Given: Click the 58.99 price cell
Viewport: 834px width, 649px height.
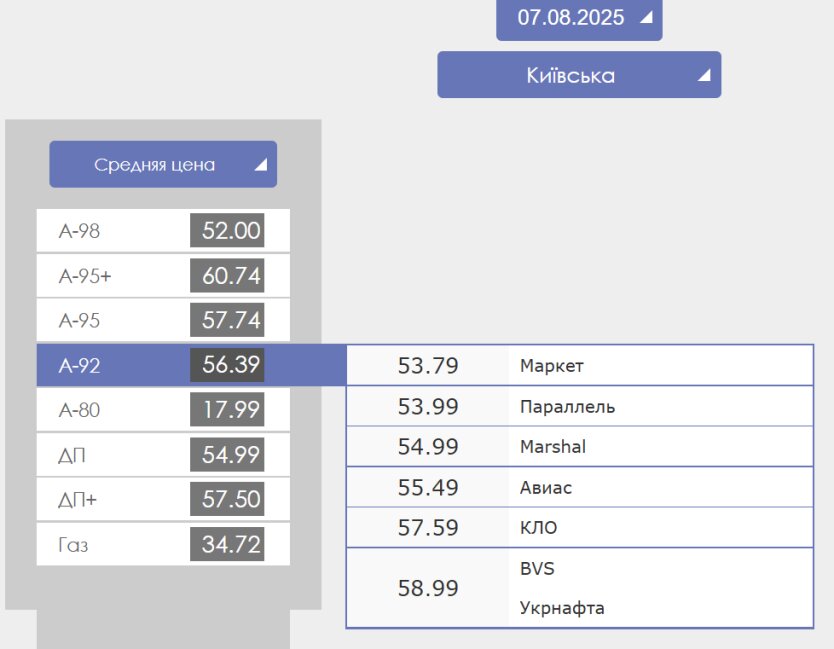Looking at the screenshot, I should click(428, 588).
